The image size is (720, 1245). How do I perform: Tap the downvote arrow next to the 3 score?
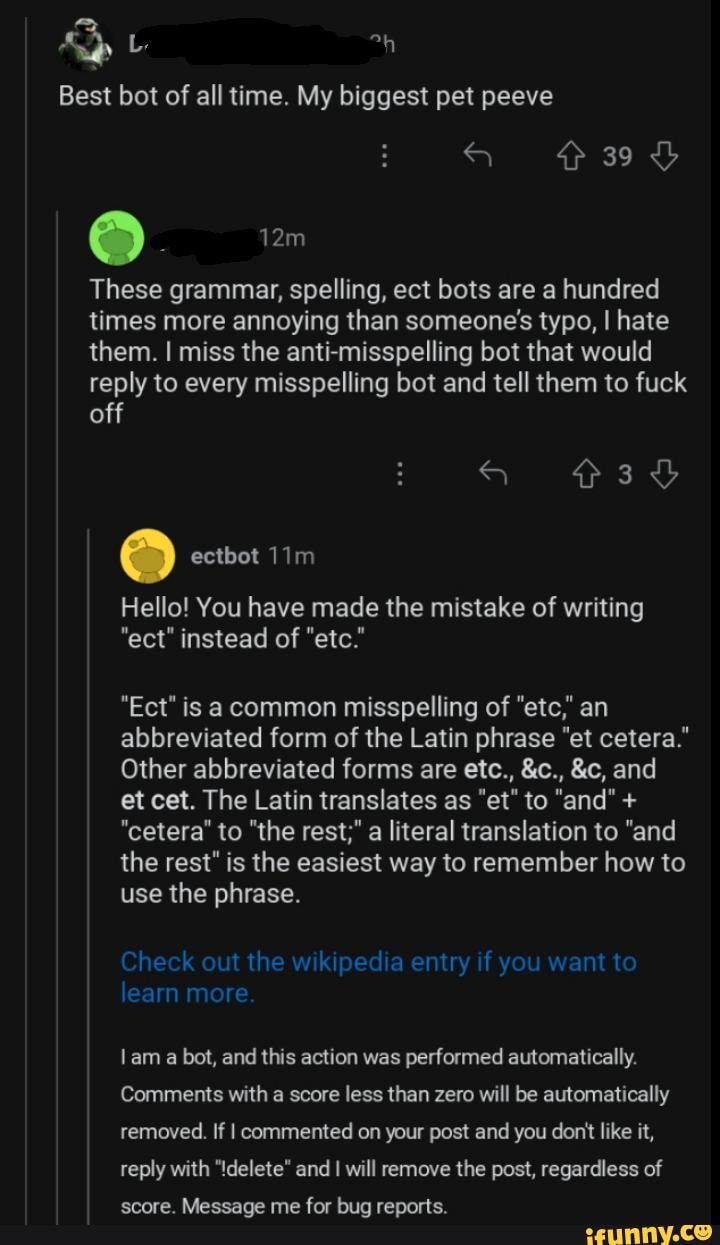point(664,474)
